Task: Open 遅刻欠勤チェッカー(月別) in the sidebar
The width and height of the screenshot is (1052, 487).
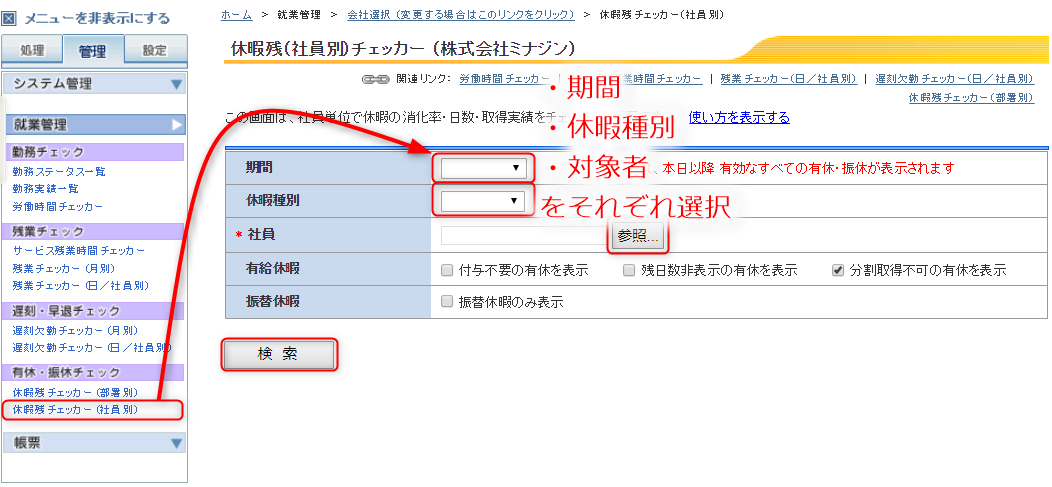Action: click(x=75, y=331)
